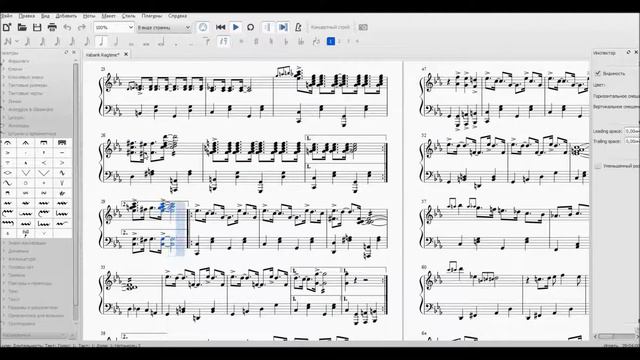Open the Стиль menu

tap(129, 16)
